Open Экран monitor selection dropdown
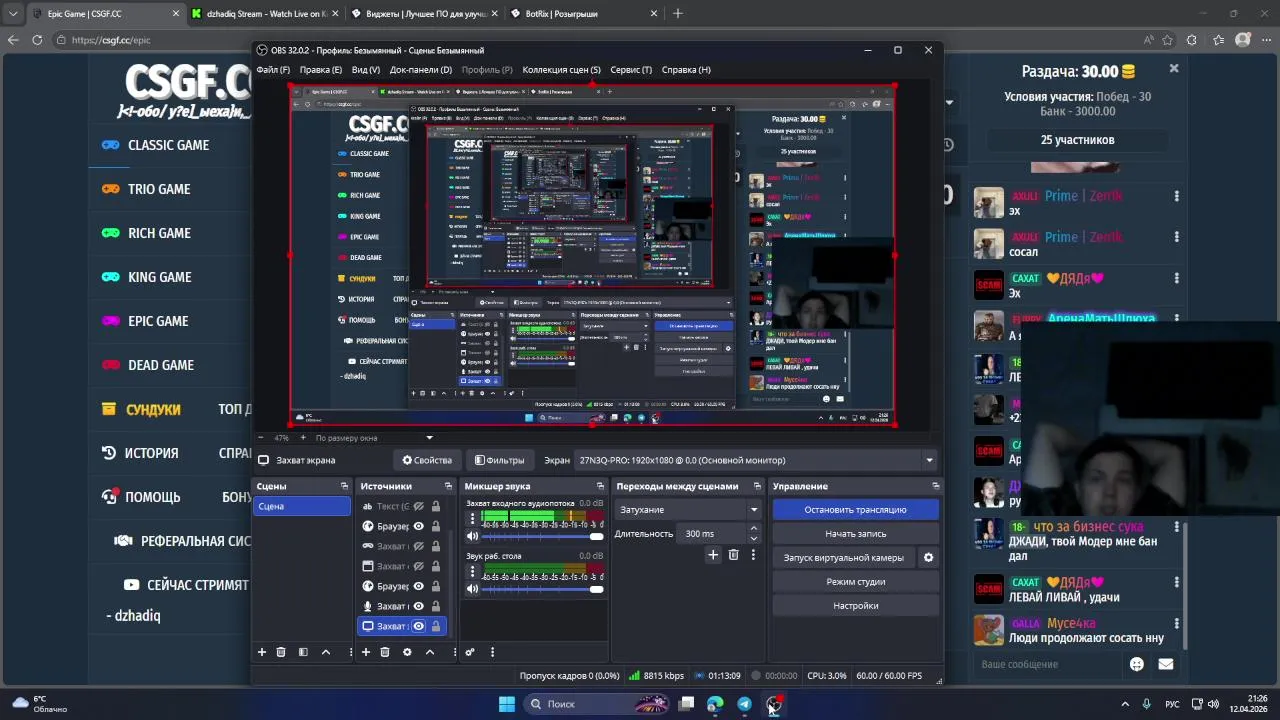This screenshot has width=1280, height=720. (757, 460)
